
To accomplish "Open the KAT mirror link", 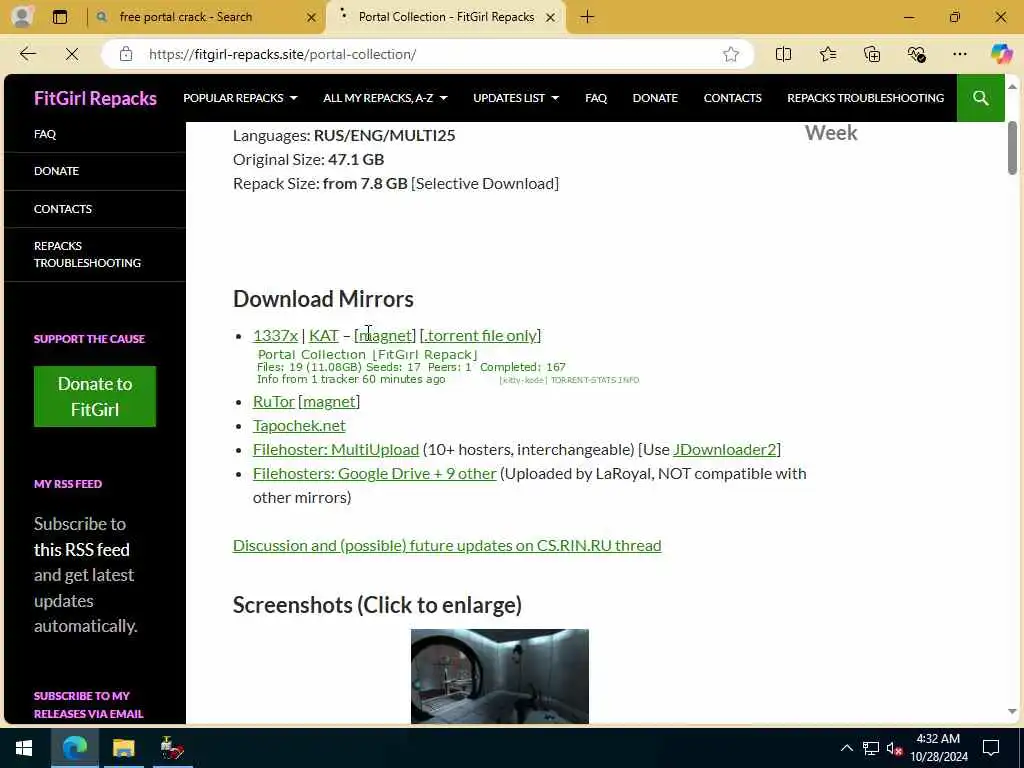I will click(323, 336).
